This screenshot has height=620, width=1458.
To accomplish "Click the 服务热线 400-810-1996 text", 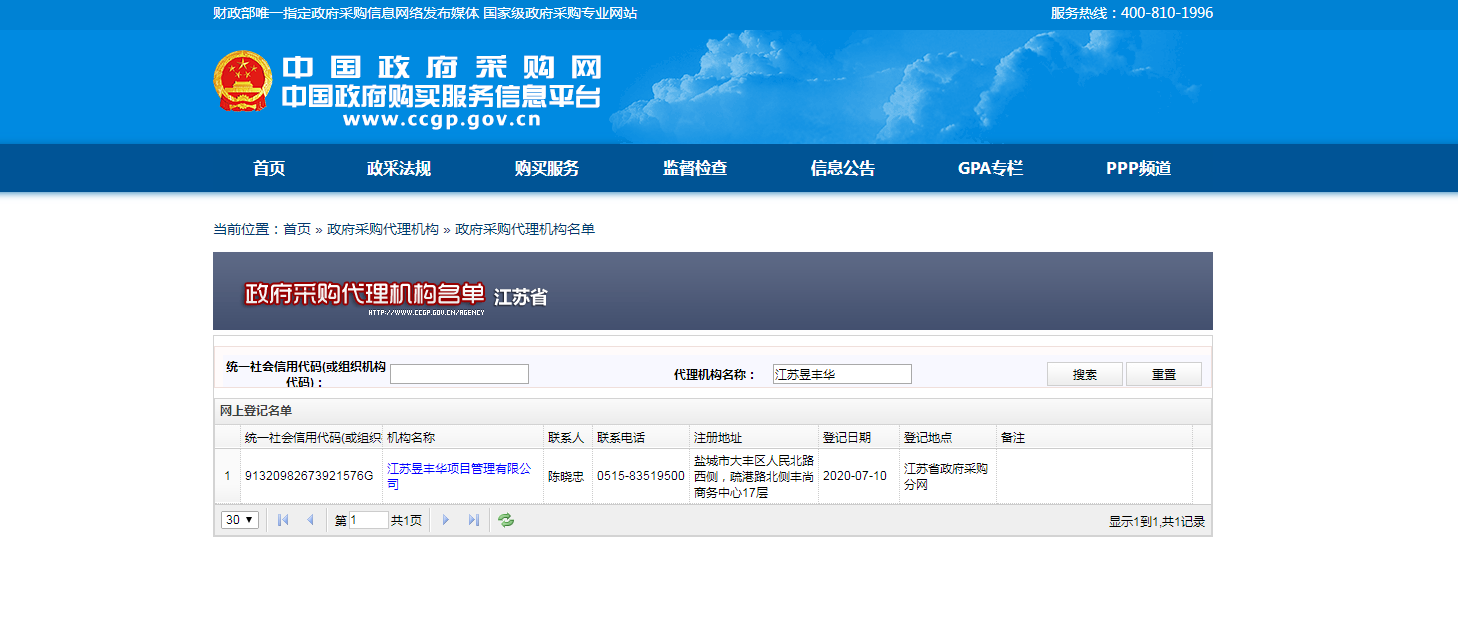I will pyautogui.click(x=1132, y=13).
